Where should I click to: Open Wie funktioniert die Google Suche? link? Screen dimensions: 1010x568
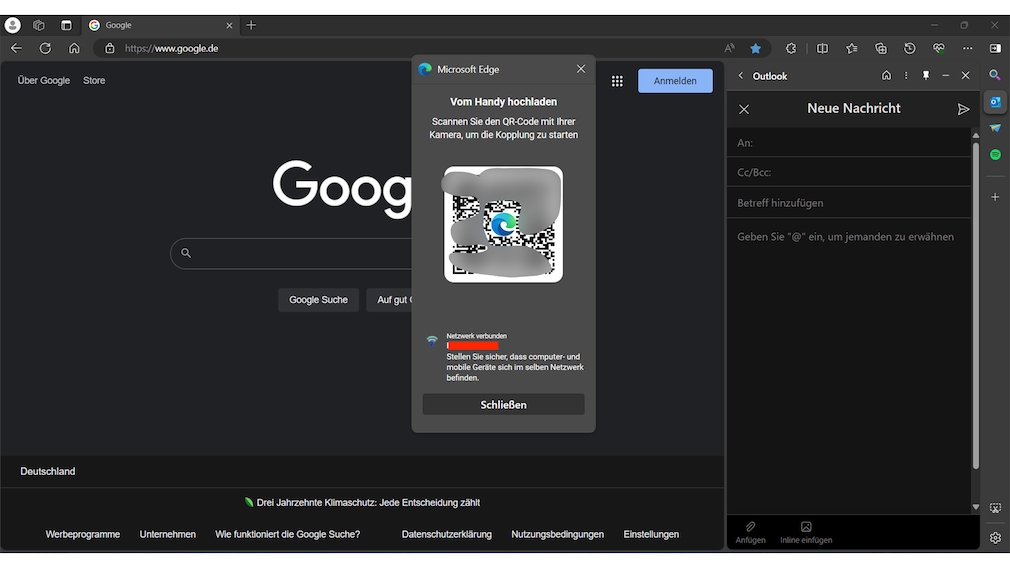287,535
